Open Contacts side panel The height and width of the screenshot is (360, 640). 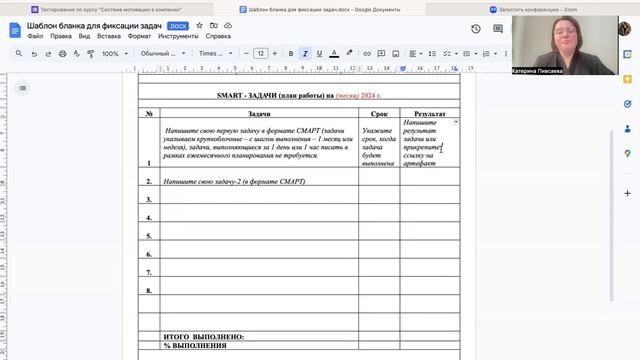pyautogui.click(x=627, y=129)
